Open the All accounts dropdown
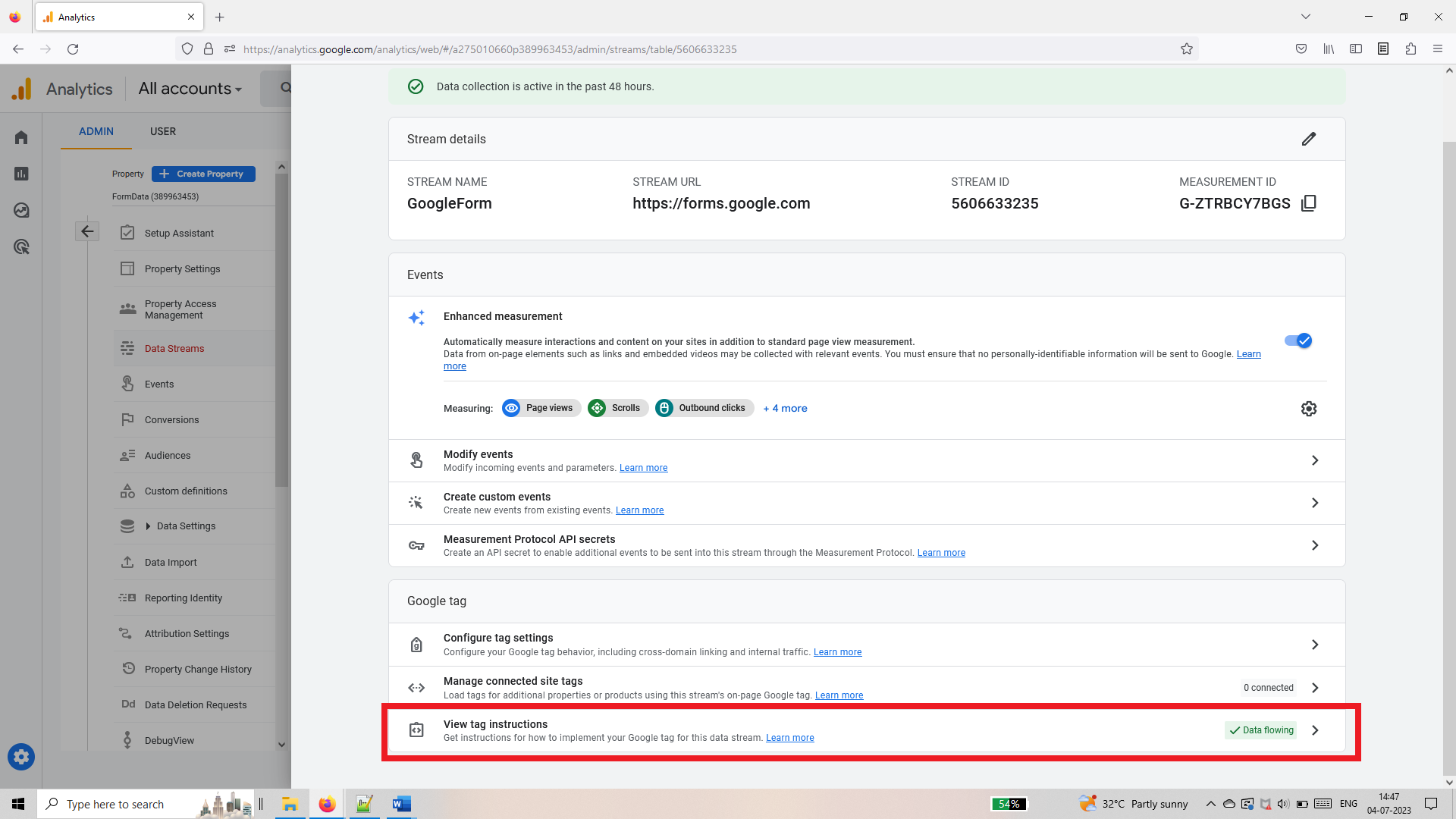Screen dimensions: 1456x819 pos(190,89)
